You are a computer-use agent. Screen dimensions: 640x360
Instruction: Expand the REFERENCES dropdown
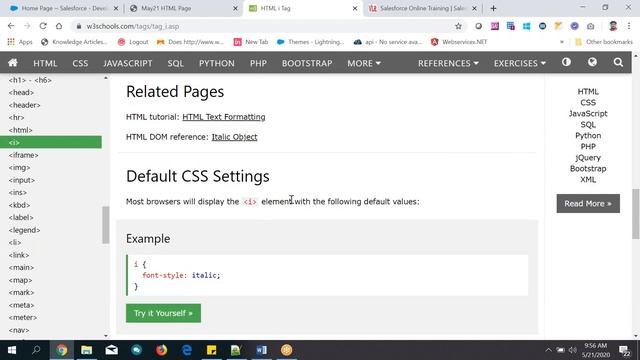pos(448,63)
